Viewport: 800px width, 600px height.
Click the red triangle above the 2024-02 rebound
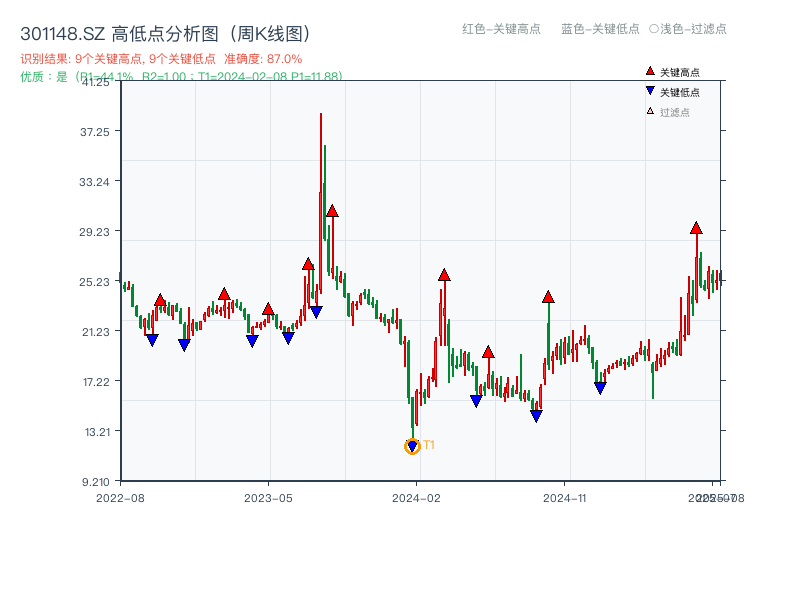[443, 274]
